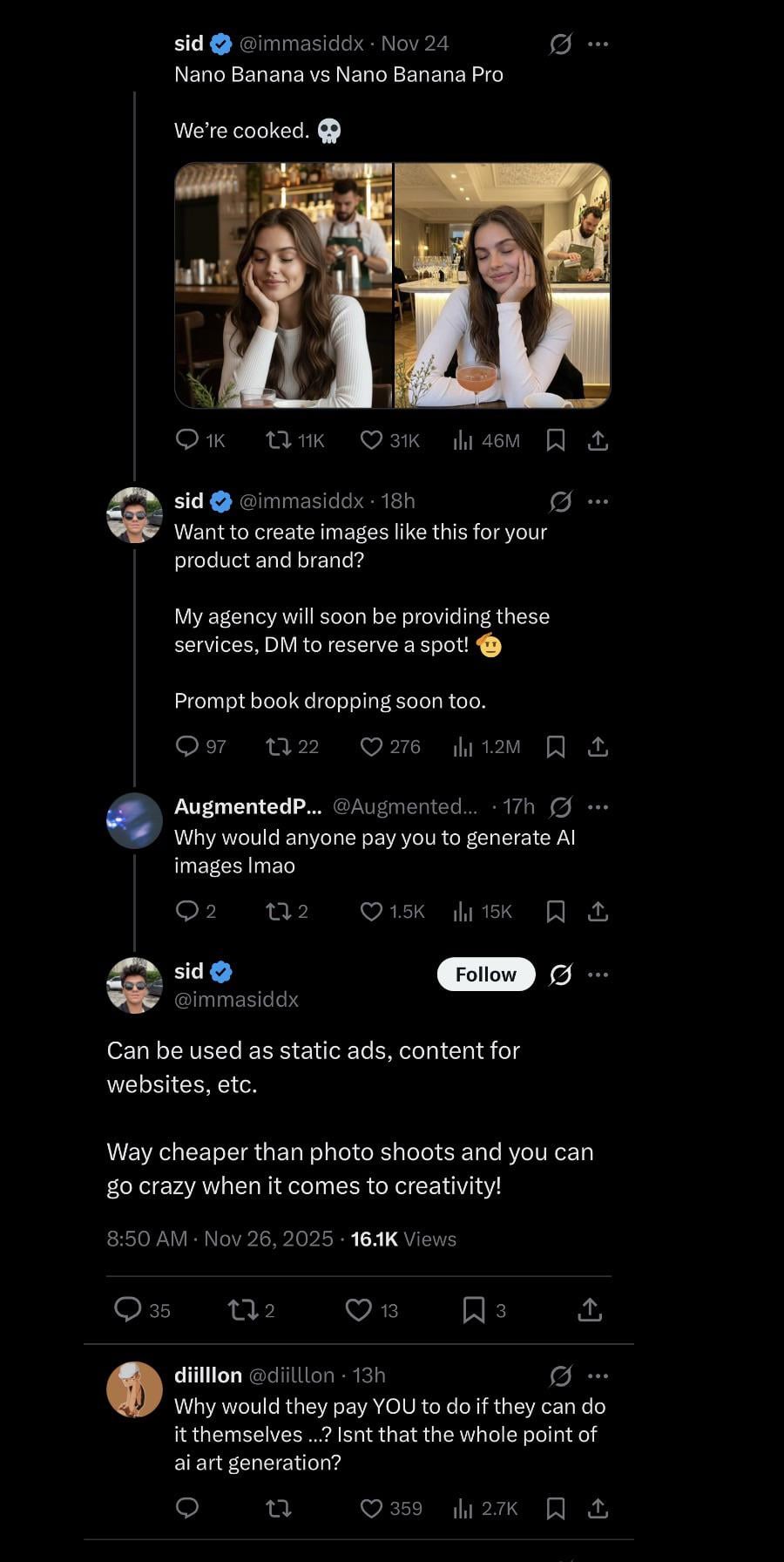Bookmark sid's main reply with 3 bookmarks

tap(474, 1309)
